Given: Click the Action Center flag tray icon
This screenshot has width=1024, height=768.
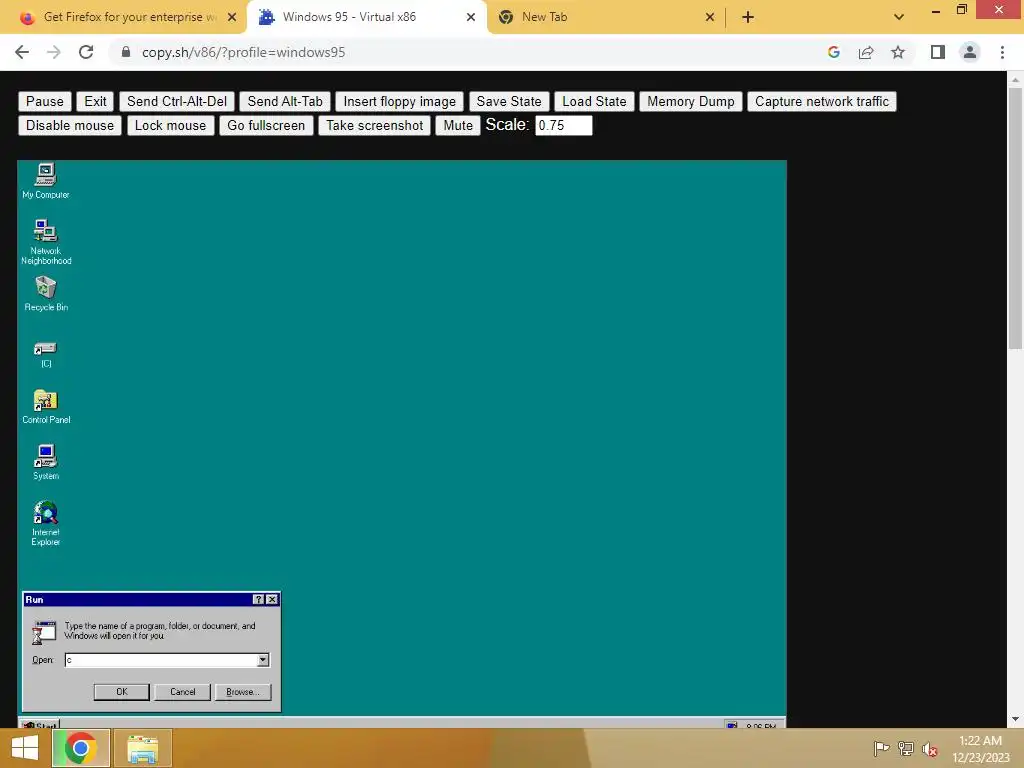Looking at the screenshot, I should pos(881,748).
